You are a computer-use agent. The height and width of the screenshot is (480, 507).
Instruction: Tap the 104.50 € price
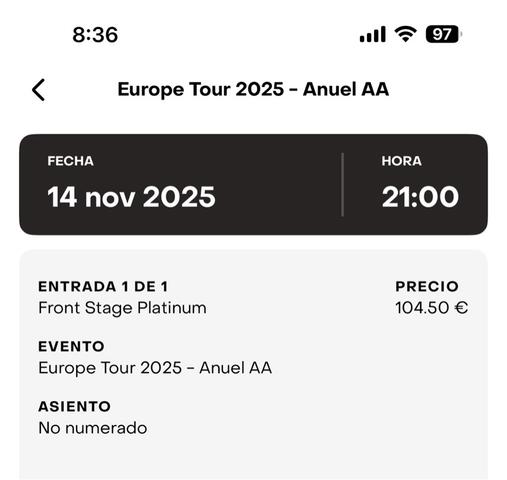[x=432, y=308]
